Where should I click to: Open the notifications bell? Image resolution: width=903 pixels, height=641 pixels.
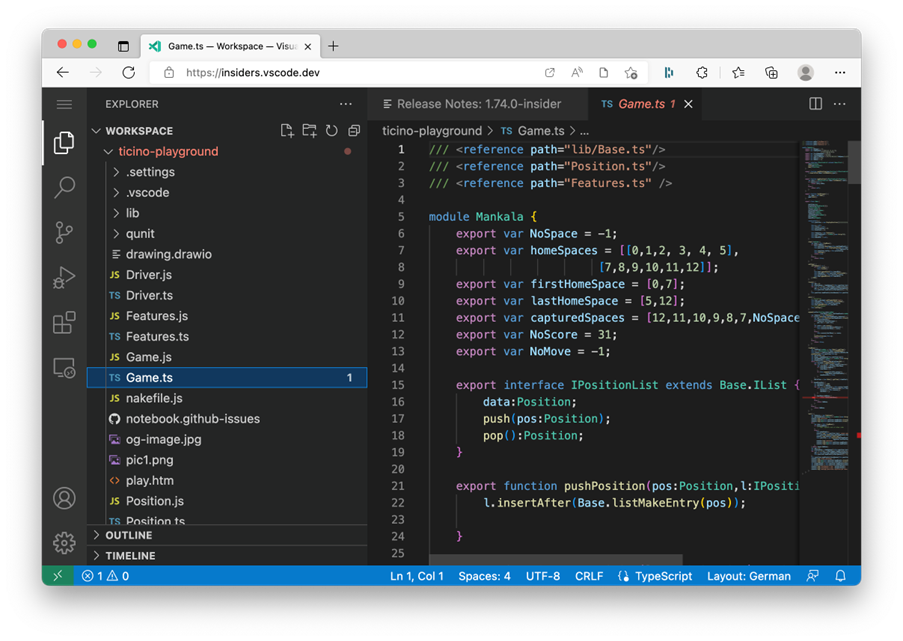point(840,575)
